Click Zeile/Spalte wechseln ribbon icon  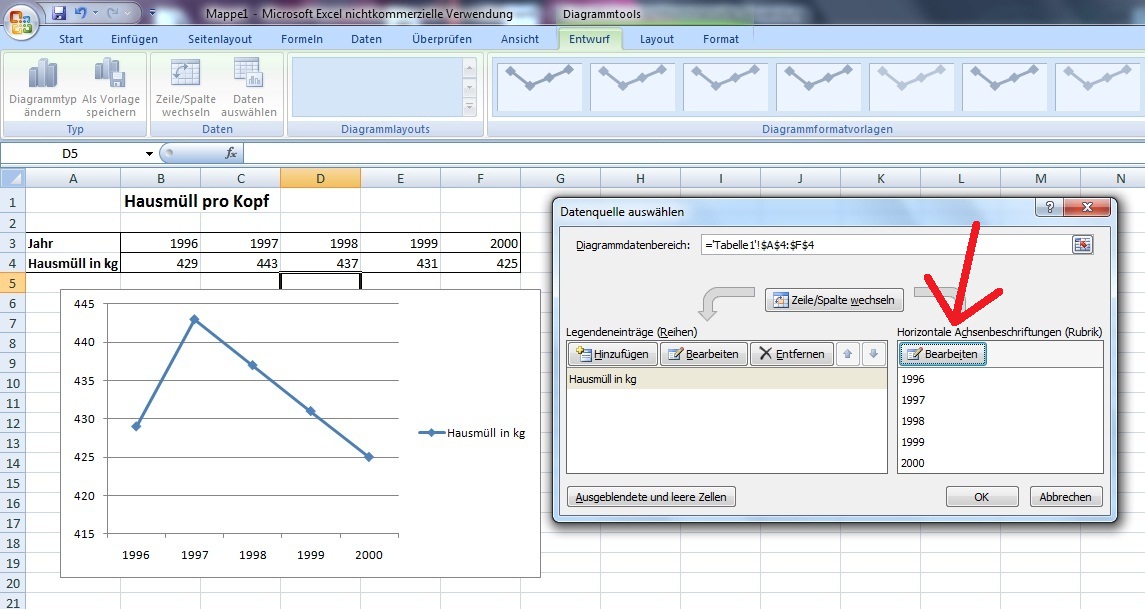[x=185, y=74]
